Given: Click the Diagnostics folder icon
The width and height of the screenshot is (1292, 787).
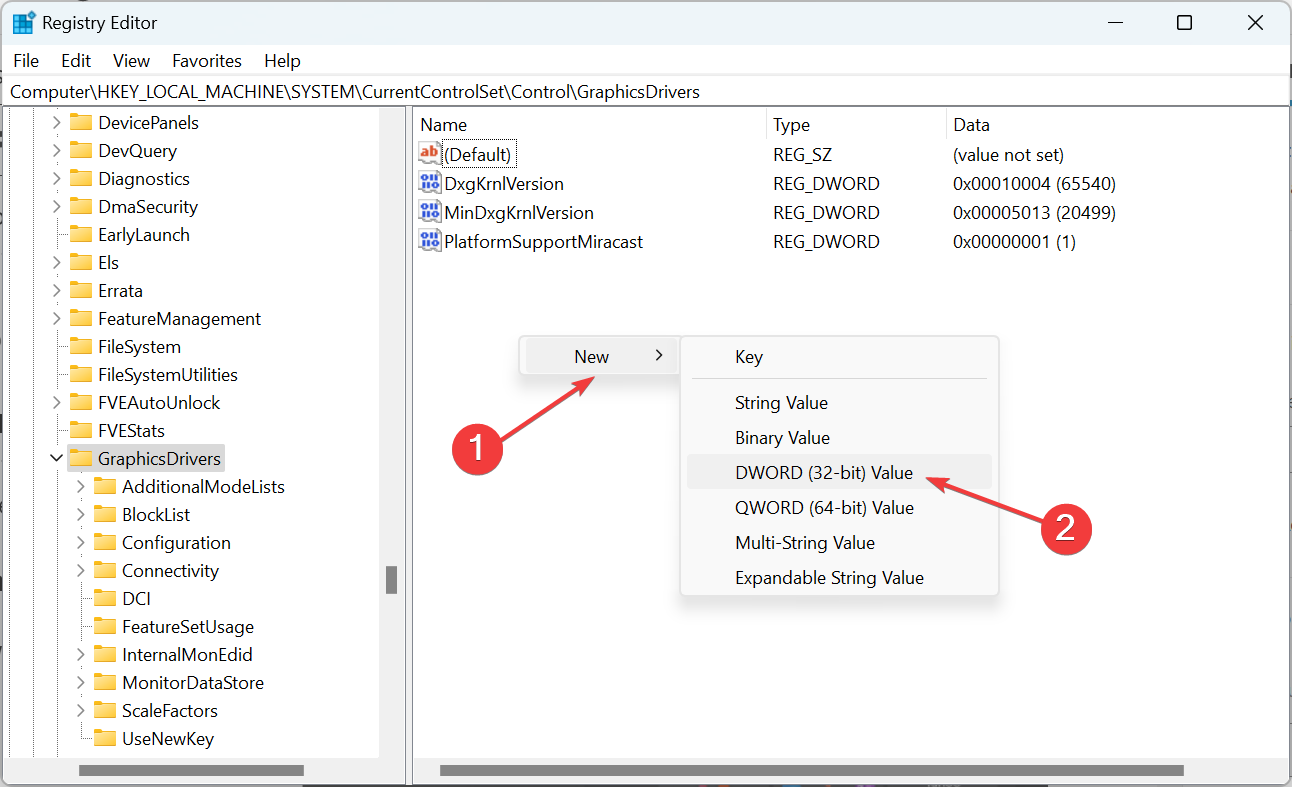Looking at the screenshot, I should (81, 178).
